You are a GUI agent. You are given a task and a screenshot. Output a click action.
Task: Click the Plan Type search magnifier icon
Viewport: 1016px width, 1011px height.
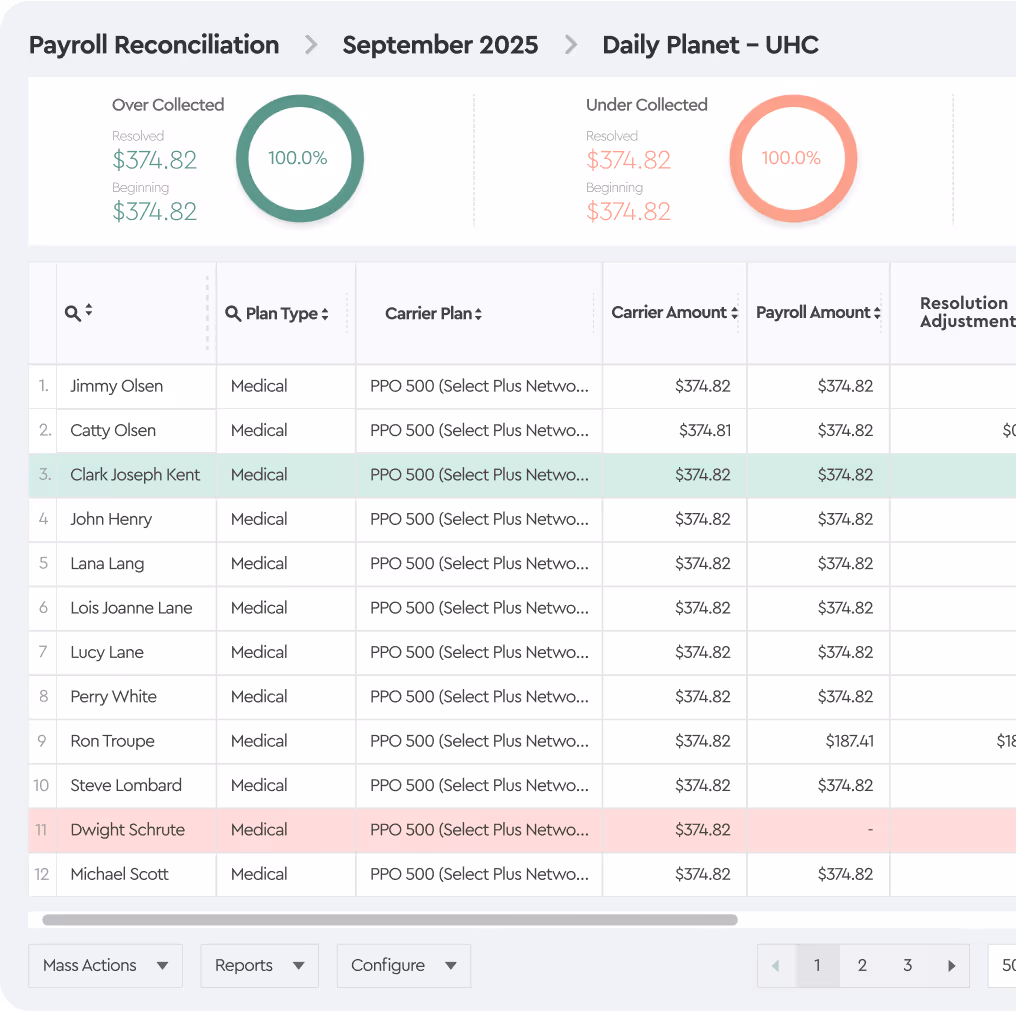pyautogui.click(x=233, y=314)
